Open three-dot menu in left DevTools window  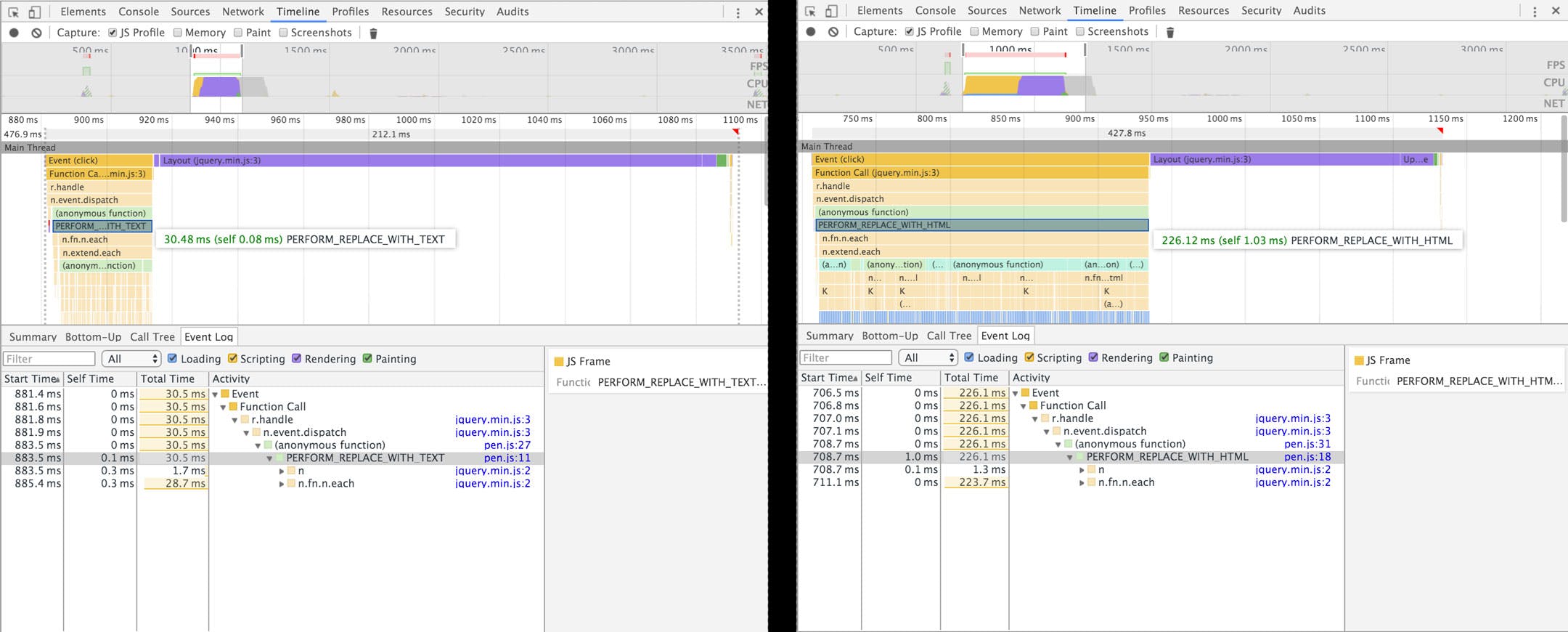(x=738, y=12)
